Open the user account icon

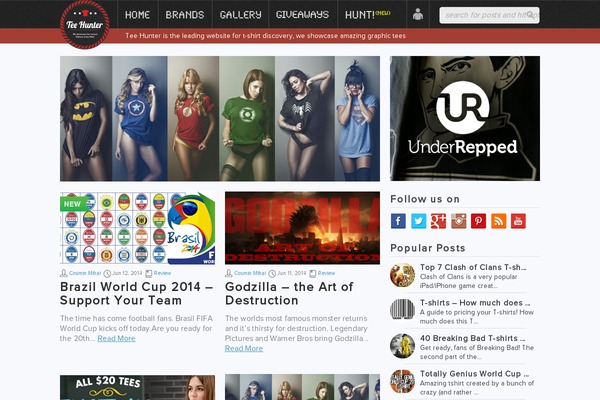(418, 15)
